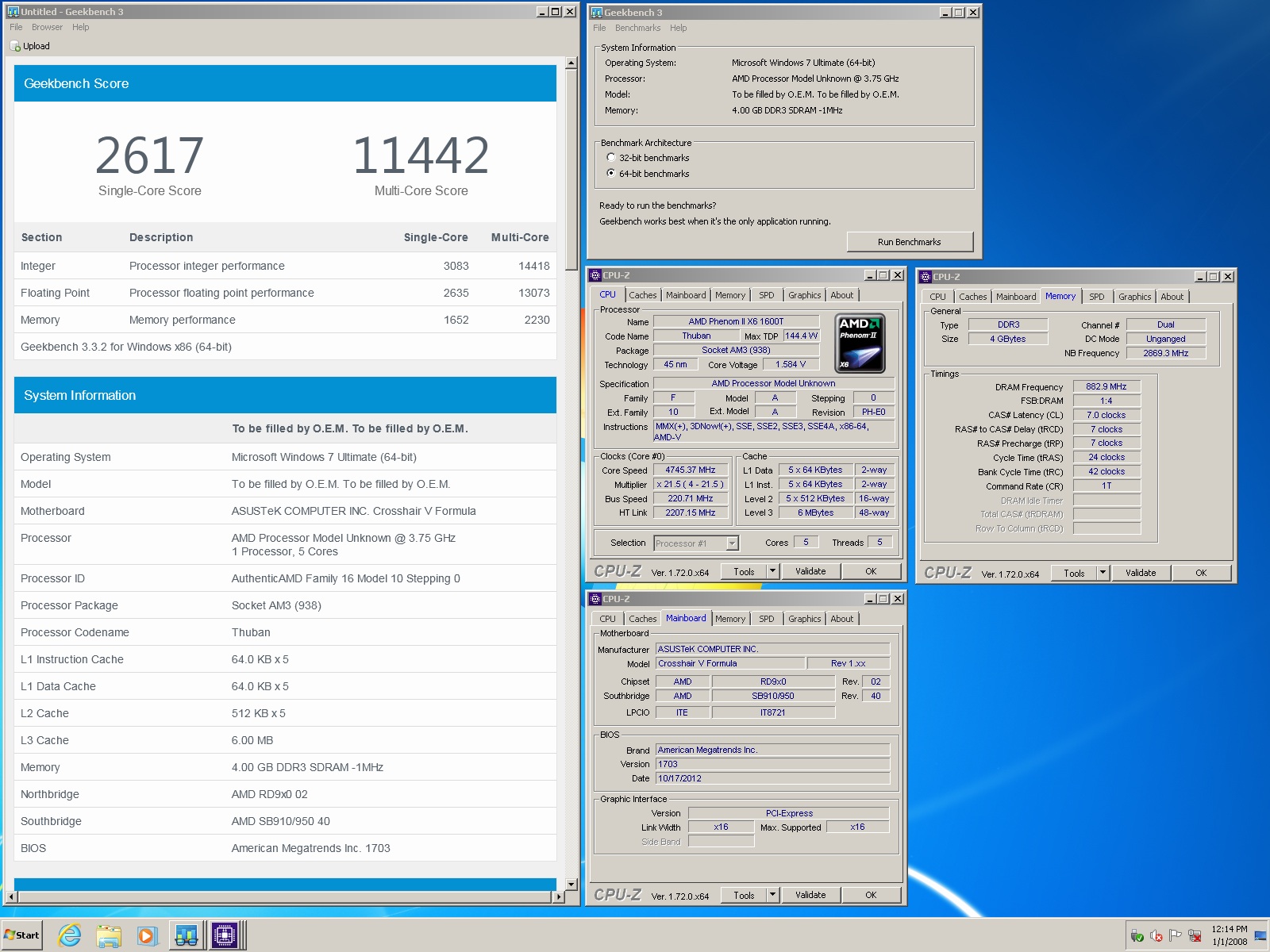Click the CPU-Z Mainboard window title icon
The width and height of the screenshot is (1270, 952).
595,599
